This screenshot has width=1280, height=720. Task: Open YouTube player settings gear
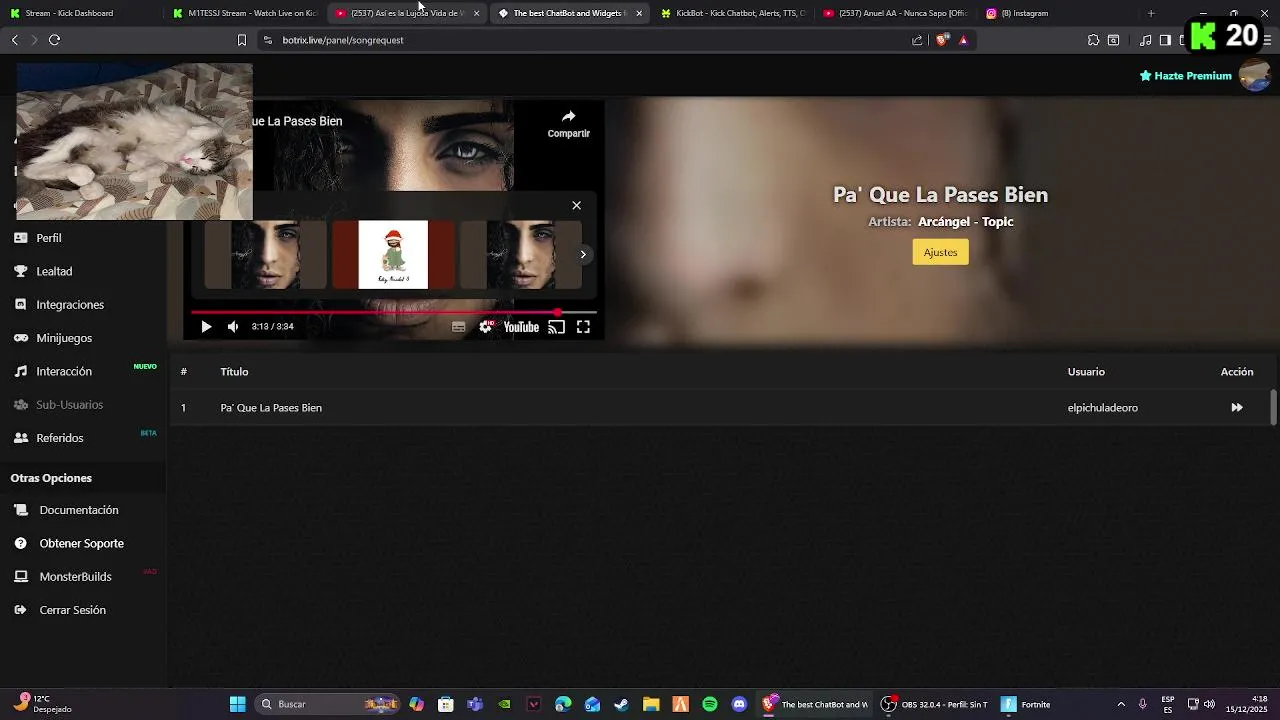(486, 327)
